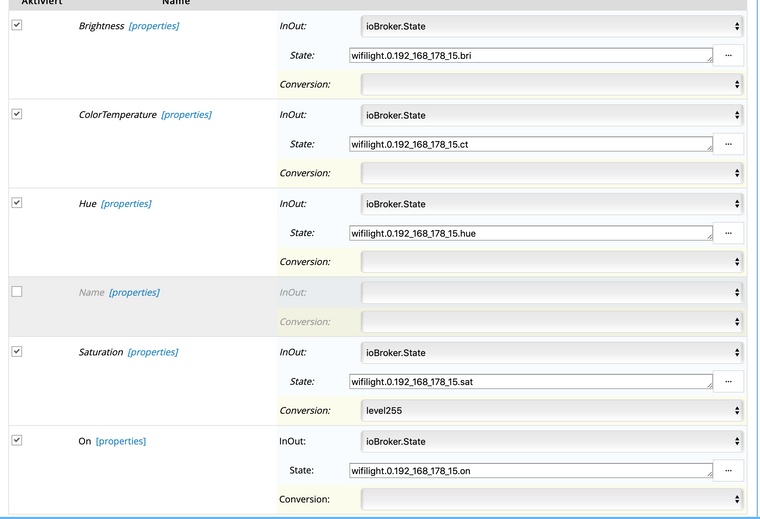Uncheck the ColorTemperature activation checkbox

[x=17, y=114]
